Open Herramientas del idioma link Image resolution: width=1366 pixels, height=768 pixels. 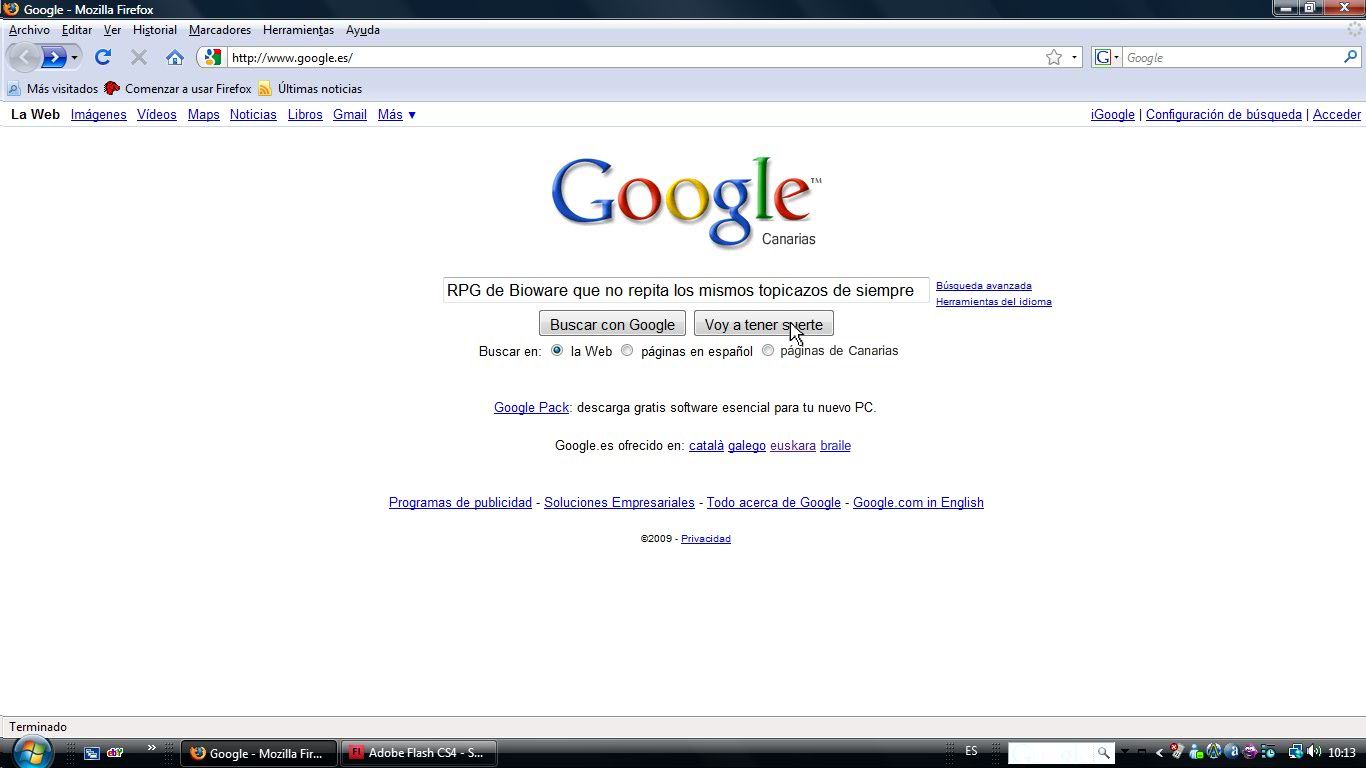994,302
